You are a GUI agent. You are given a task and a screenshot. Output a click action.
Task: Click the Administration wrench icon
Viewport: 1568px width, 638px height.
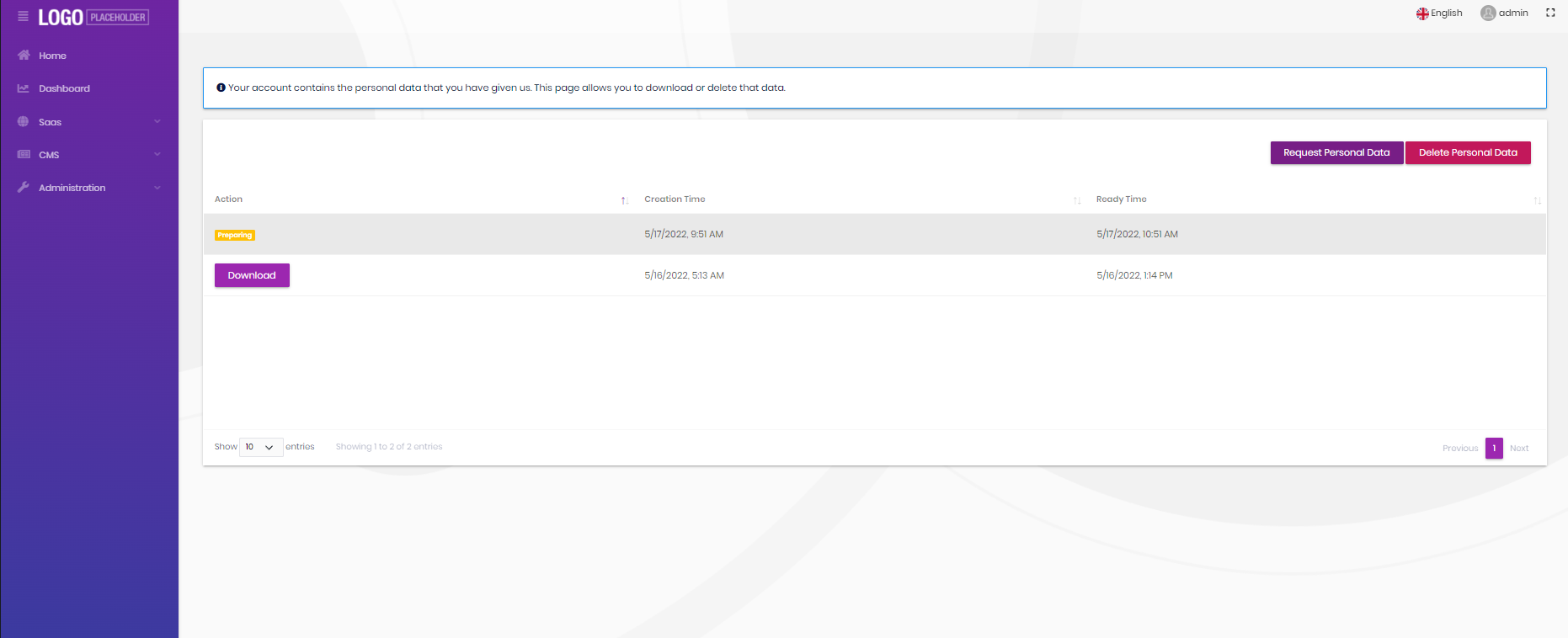[24, 188]
